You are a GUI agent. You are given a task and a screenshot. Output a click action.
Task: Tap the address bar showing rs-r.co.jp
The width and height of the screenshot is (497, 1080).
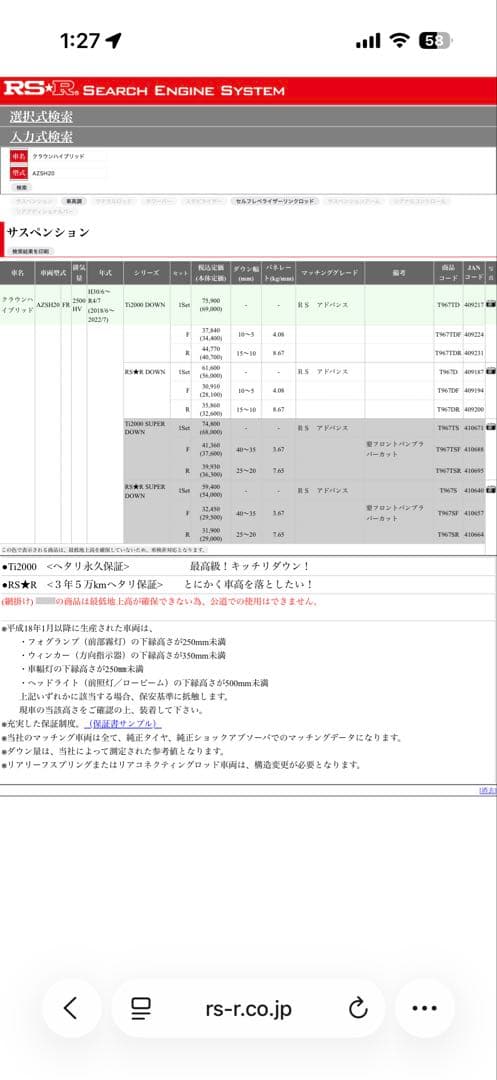[x=248, y=1008]
